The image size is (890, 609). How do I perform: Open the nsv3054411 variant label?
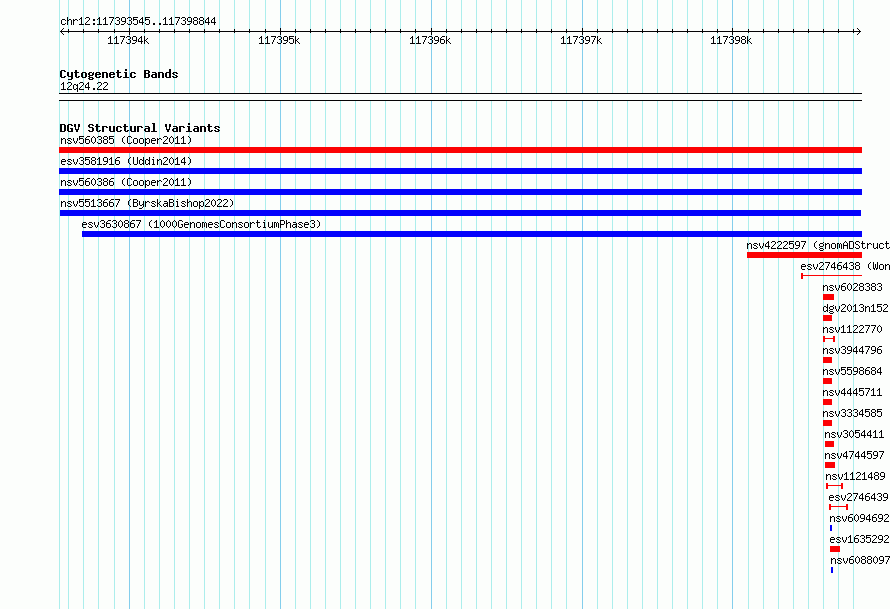click(x=854, y=434)
